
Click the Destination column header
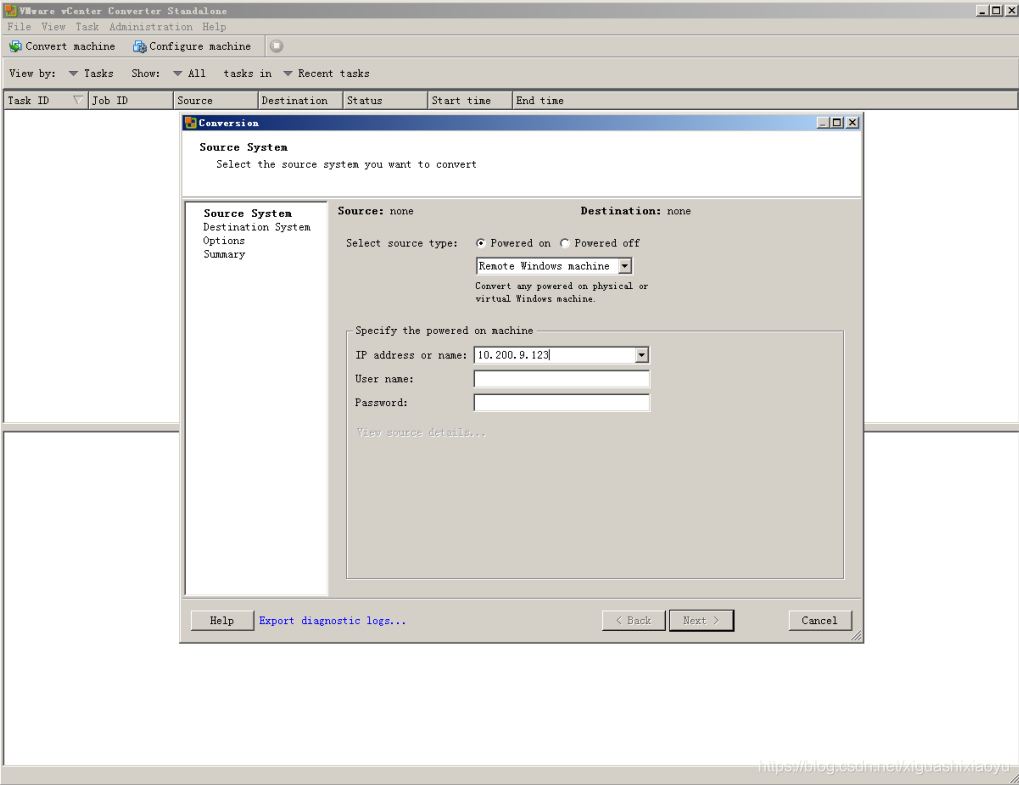[300, 100]
